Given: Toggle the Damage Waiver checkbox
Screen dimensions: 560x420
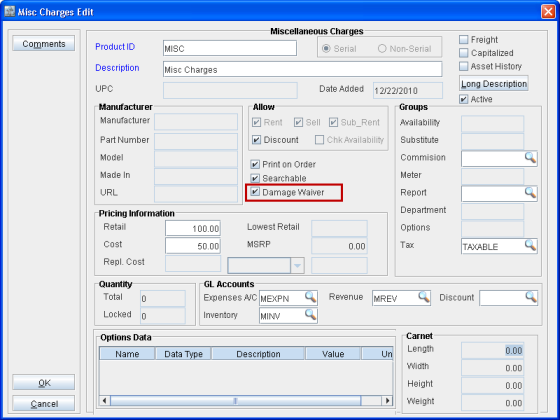Looking at the screenshot, I should pyautogui.click(x=255, y=192).
